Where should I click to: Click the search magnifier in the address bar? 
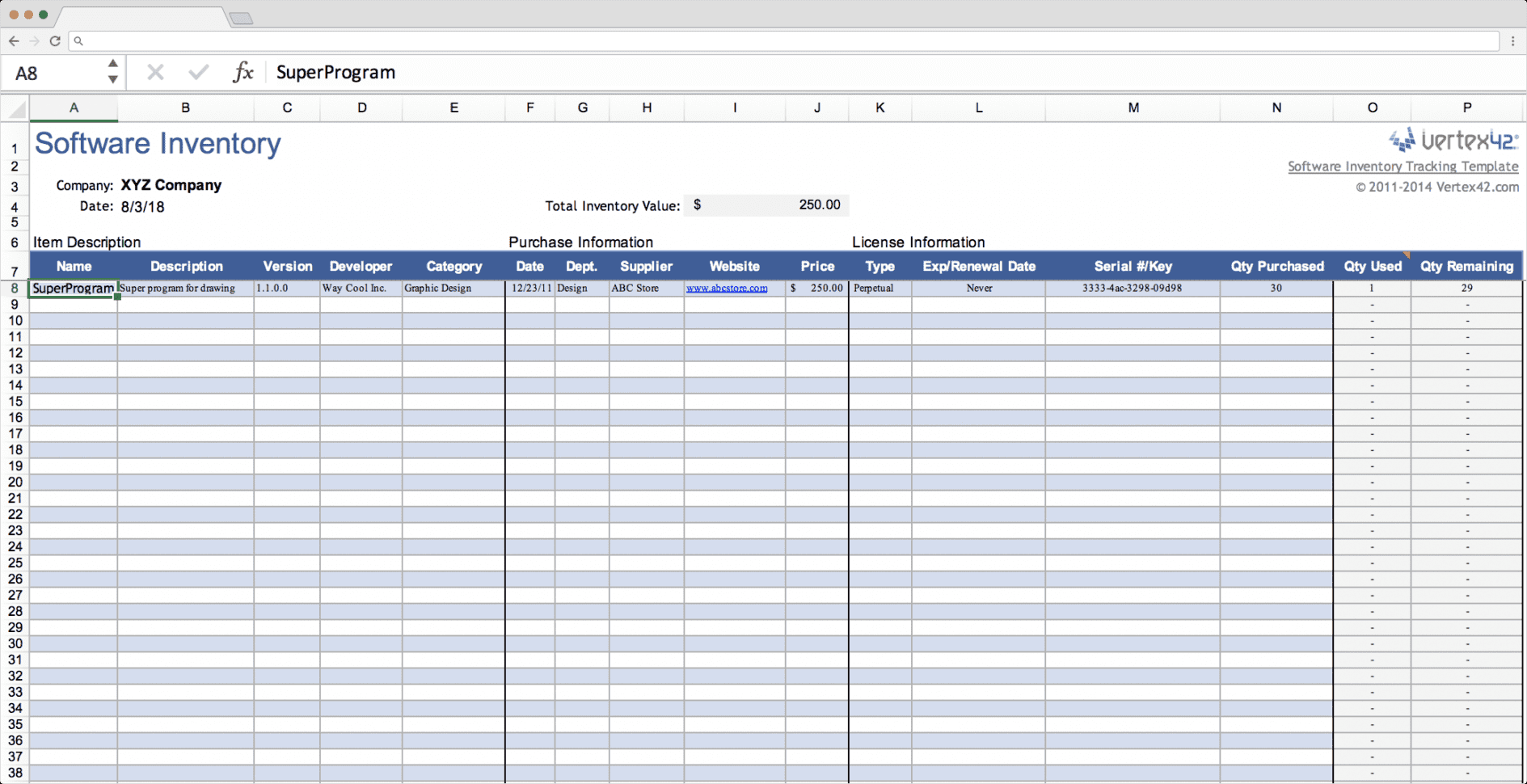78,40
